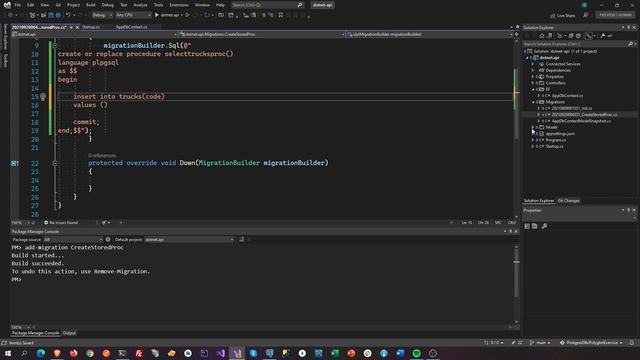Open the Extensions menu
Screen dimensions: 640x360
point(179,5)
